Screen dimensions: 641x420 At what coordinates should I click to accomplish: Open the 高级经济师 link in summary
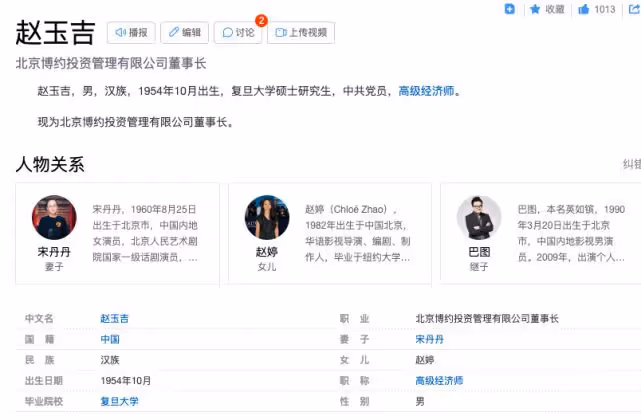(426, 91)
